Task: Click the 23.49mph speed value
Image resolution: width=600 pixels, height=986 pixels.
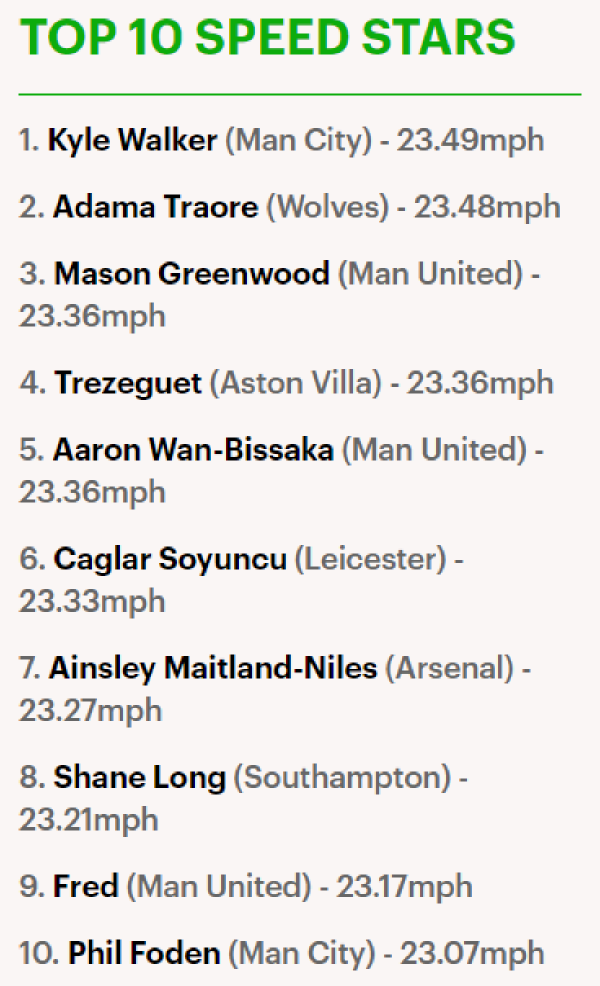Action: point(470,141)
